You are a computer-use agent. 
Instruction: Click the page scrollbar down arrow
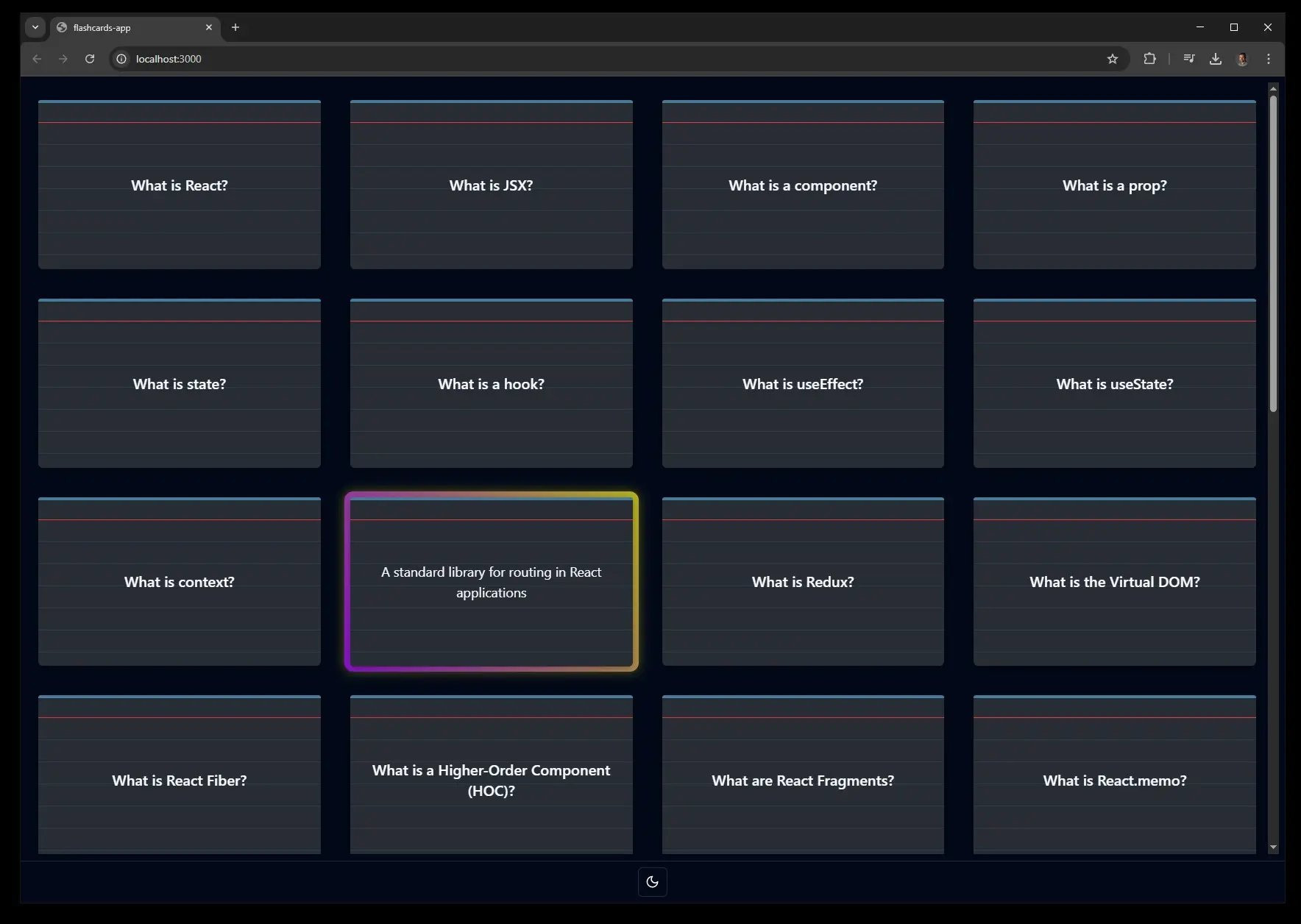tap(1273, 847)
